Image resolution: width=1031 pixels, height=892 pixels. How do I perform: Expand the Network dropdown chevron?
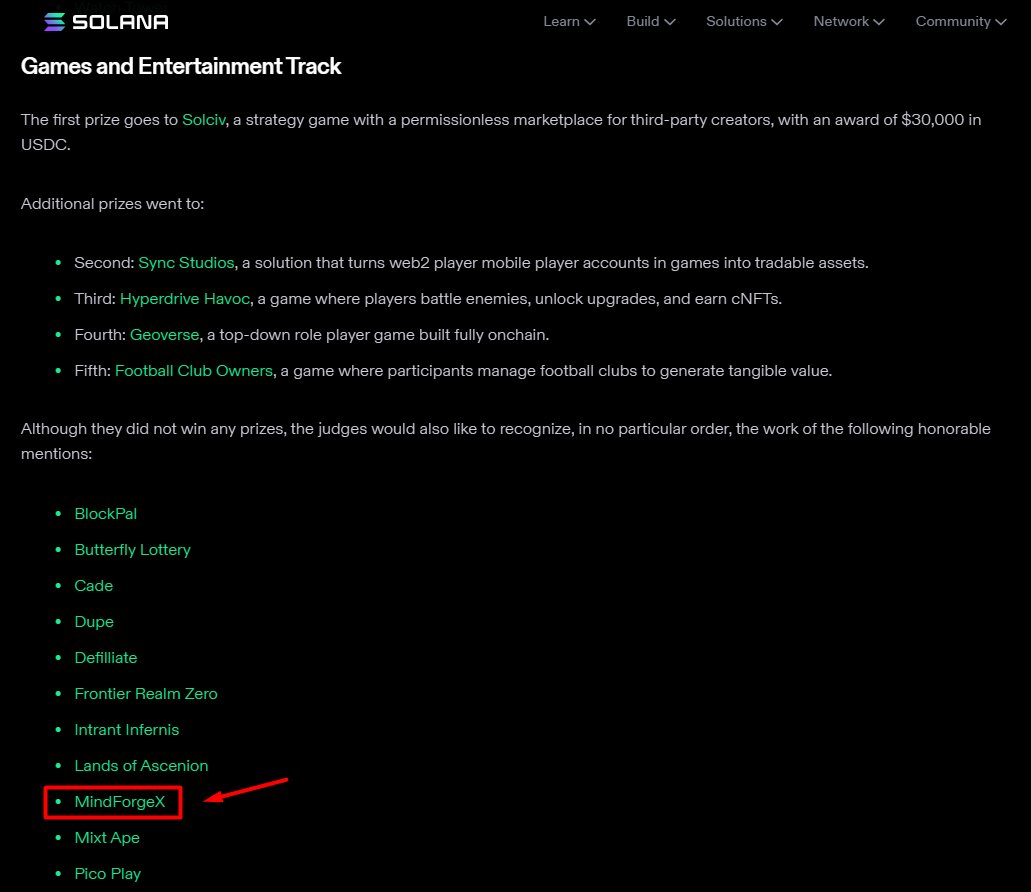(x=878, y=22)
